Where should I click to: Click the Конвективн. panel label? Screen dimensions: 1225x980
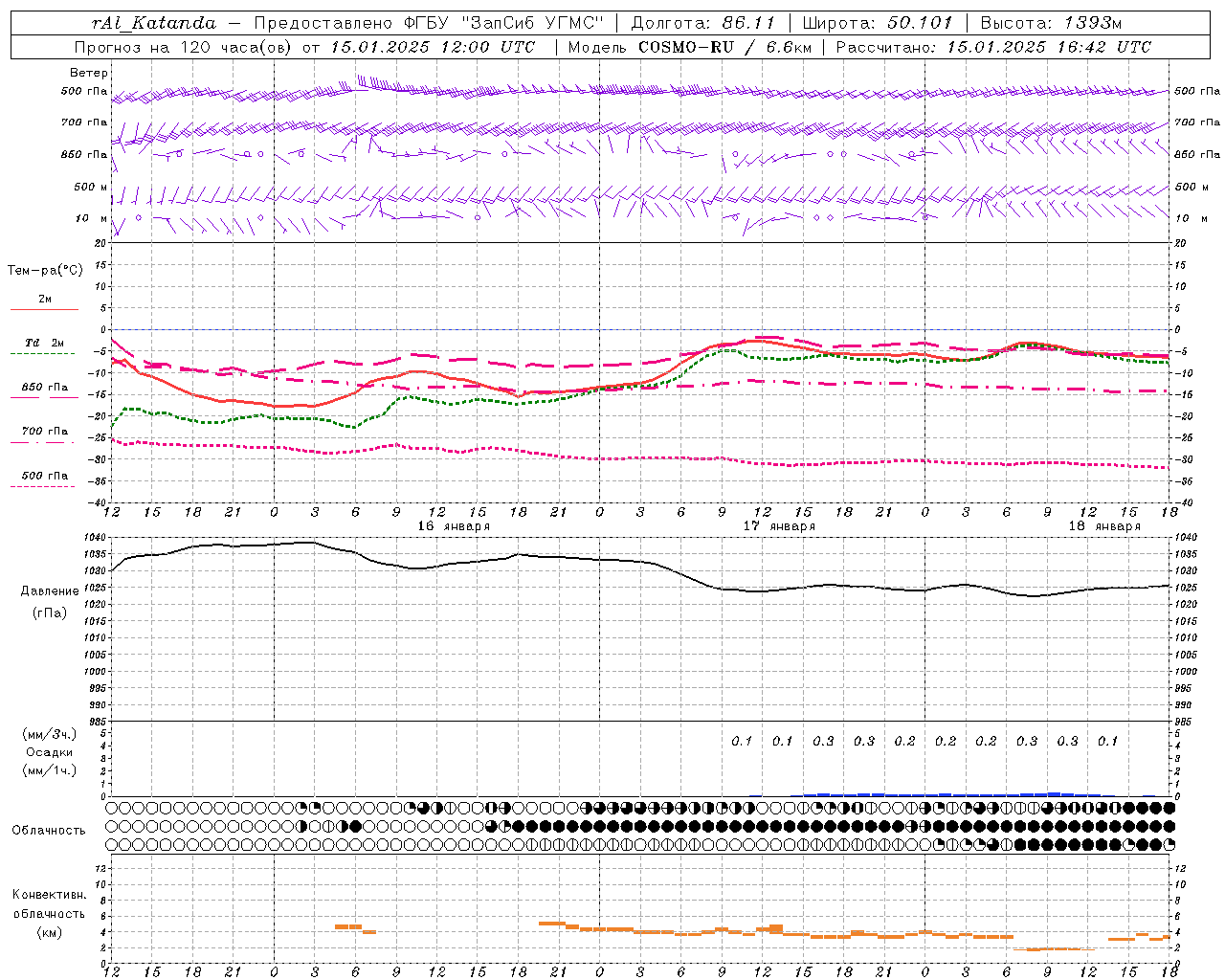49,895
